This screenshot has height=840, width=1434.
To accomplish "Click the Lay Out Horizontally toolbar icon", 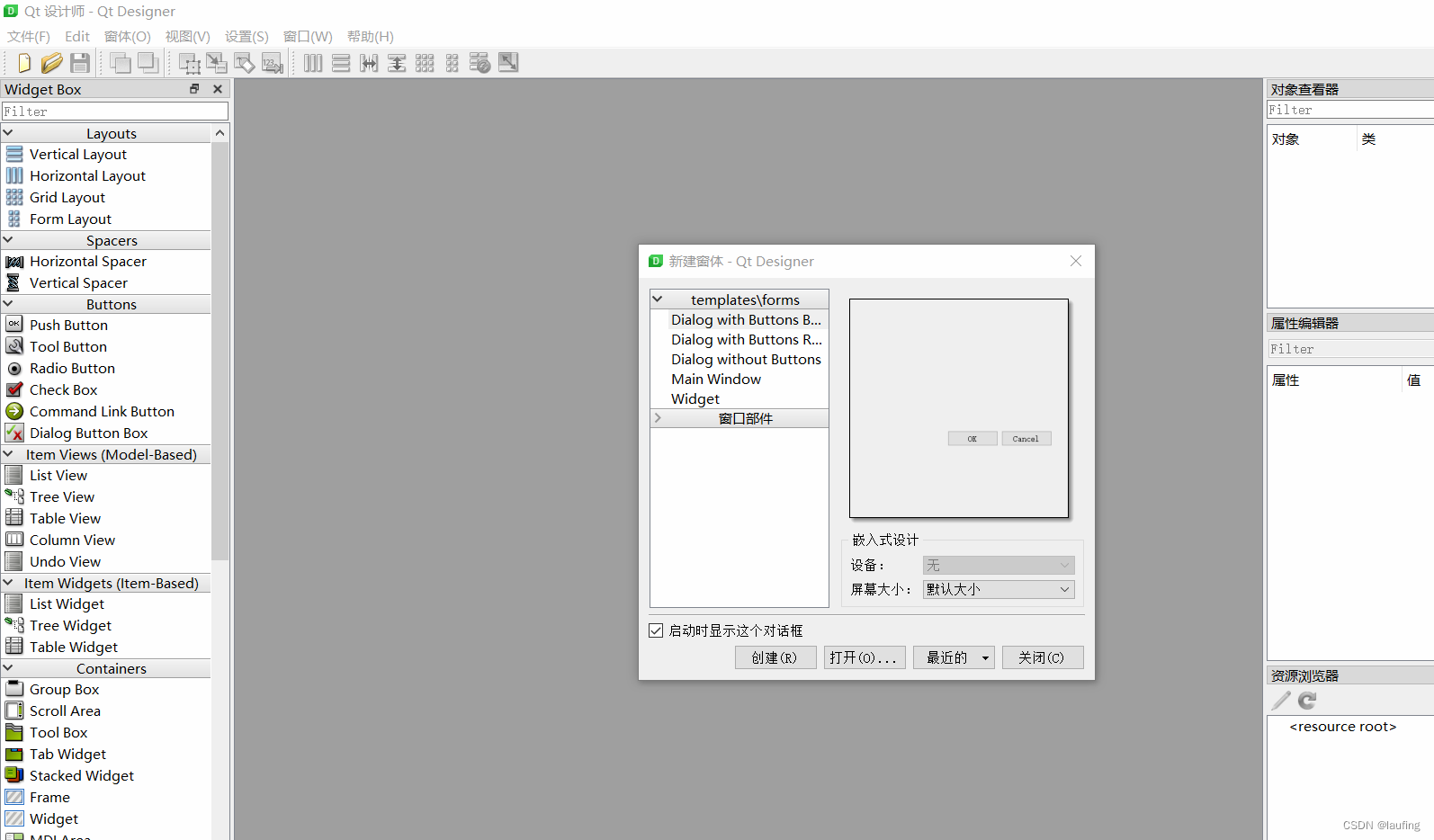I will tap(313, 63).
